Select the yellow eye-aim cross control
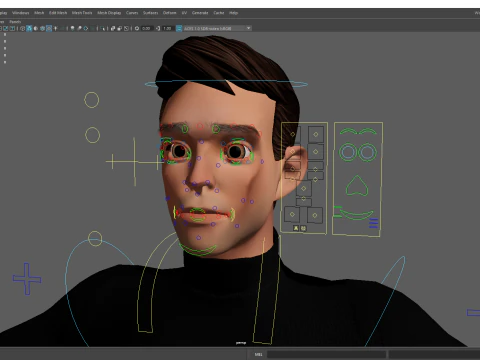The height and width of the screenshot is (360, 480). [135, 162]
